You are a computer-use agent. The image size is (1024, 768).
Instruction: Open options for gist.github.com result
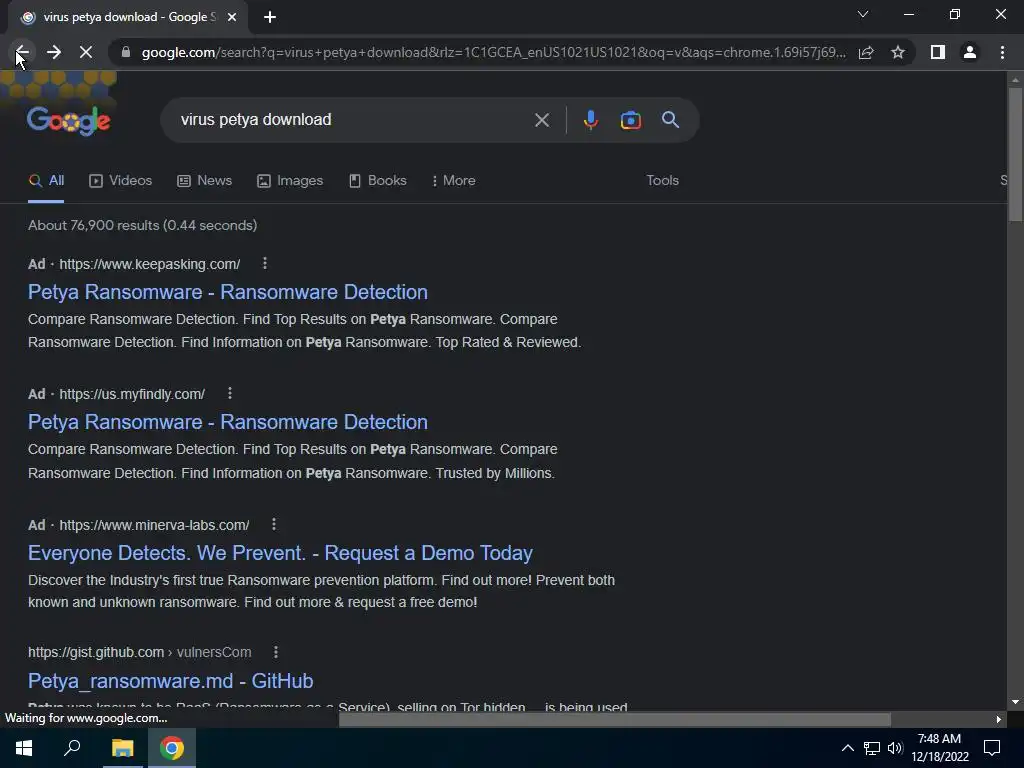[x=276, y=652]
